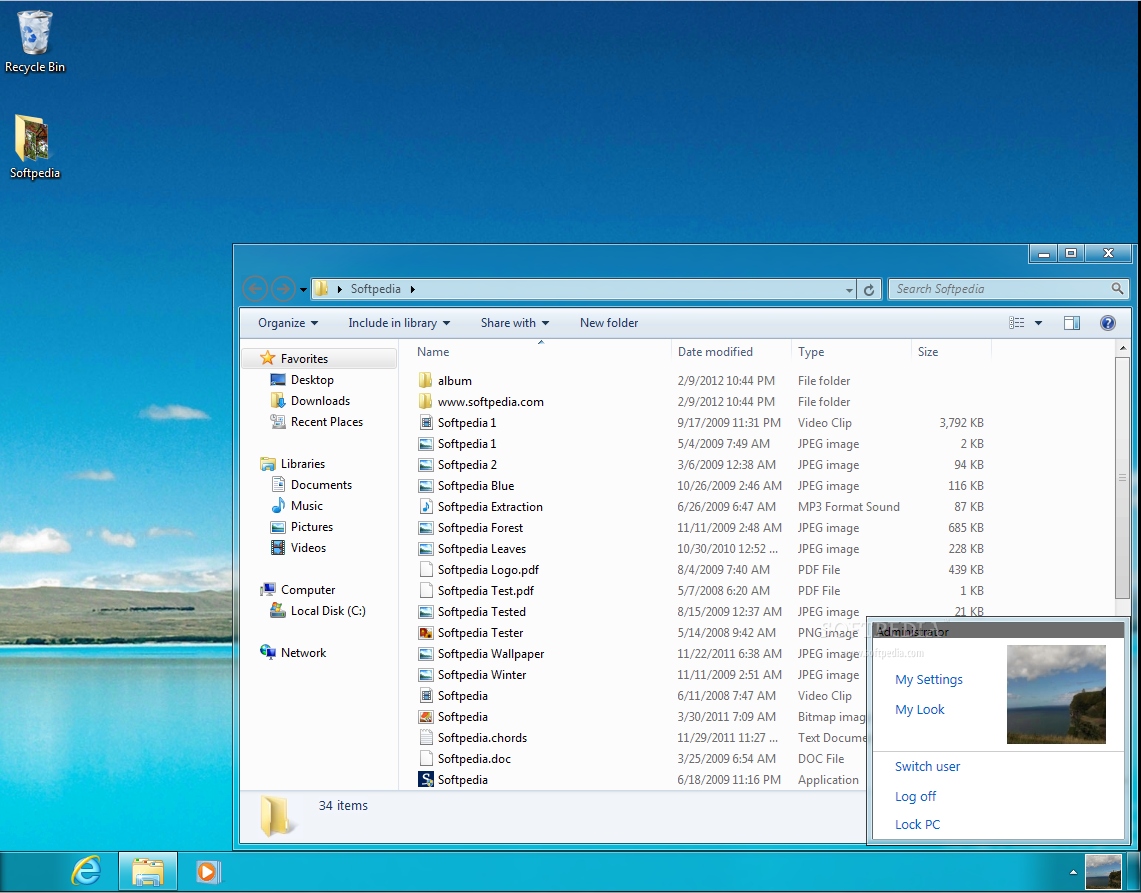Create a New folder

pyautogui.click(x=609, y=323)
